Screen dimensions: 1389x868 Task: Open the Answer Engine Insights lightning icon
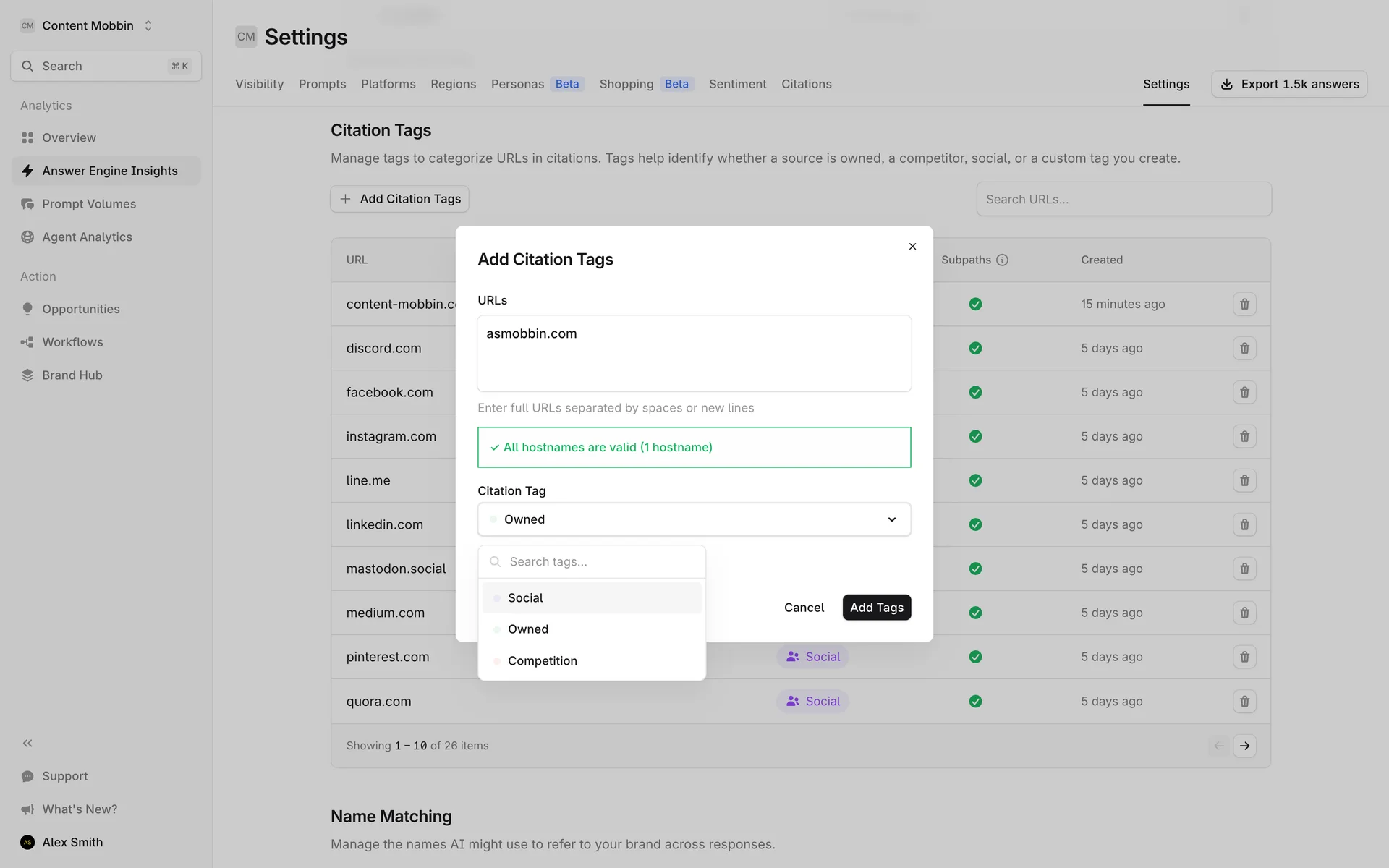coord(27,171)
